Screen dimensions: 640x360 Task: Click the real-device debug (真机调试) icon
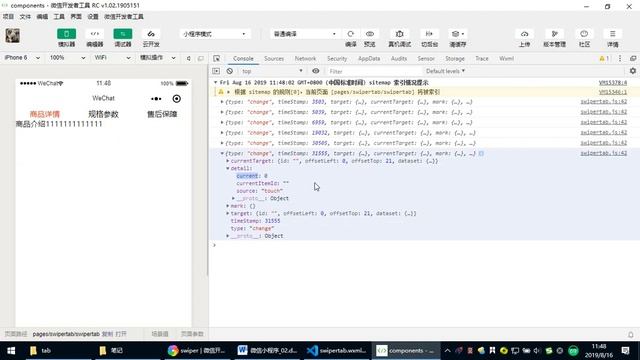[400, 34]
